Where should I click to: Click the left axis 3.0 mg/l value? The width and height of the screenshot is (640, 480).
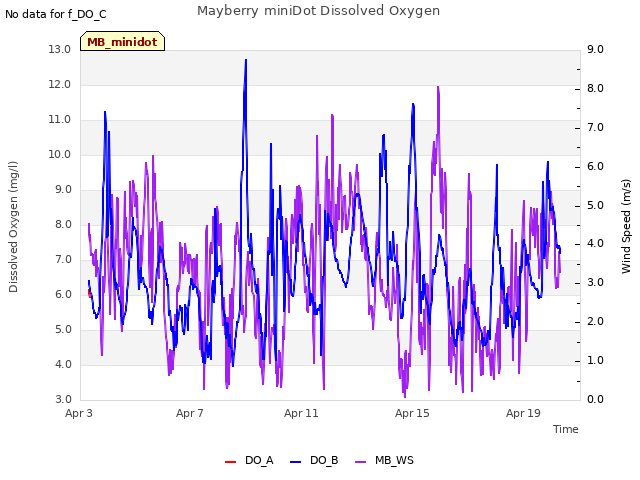tap(63, 400)
